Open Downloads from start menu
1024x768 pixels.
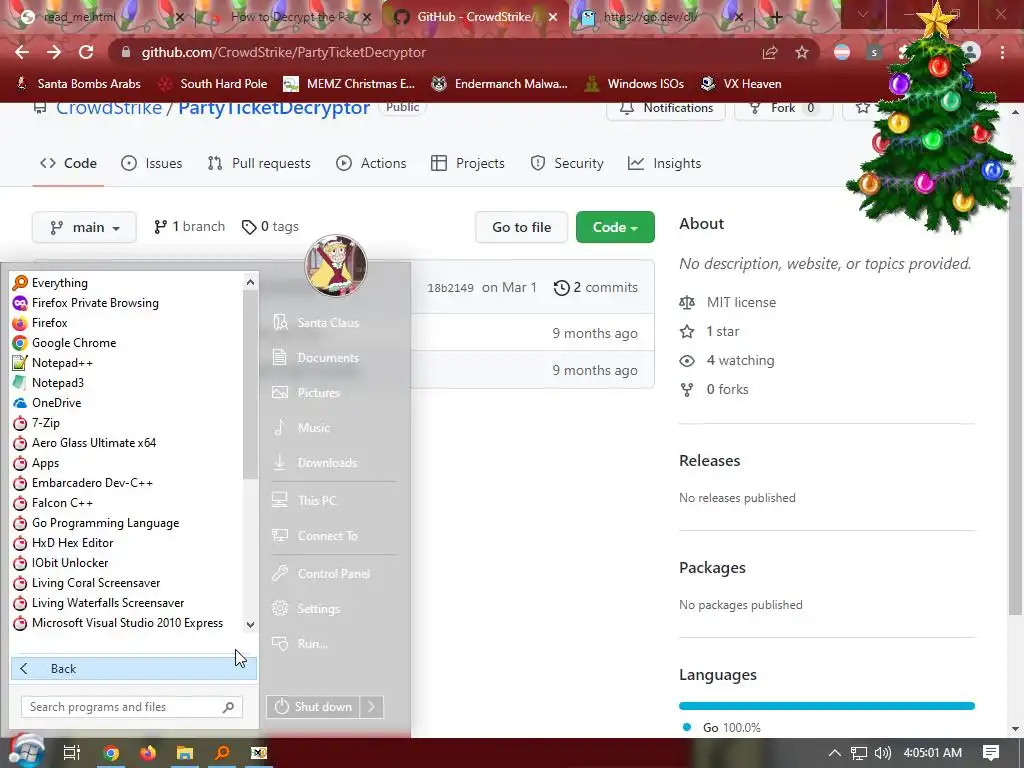(315, 463)
